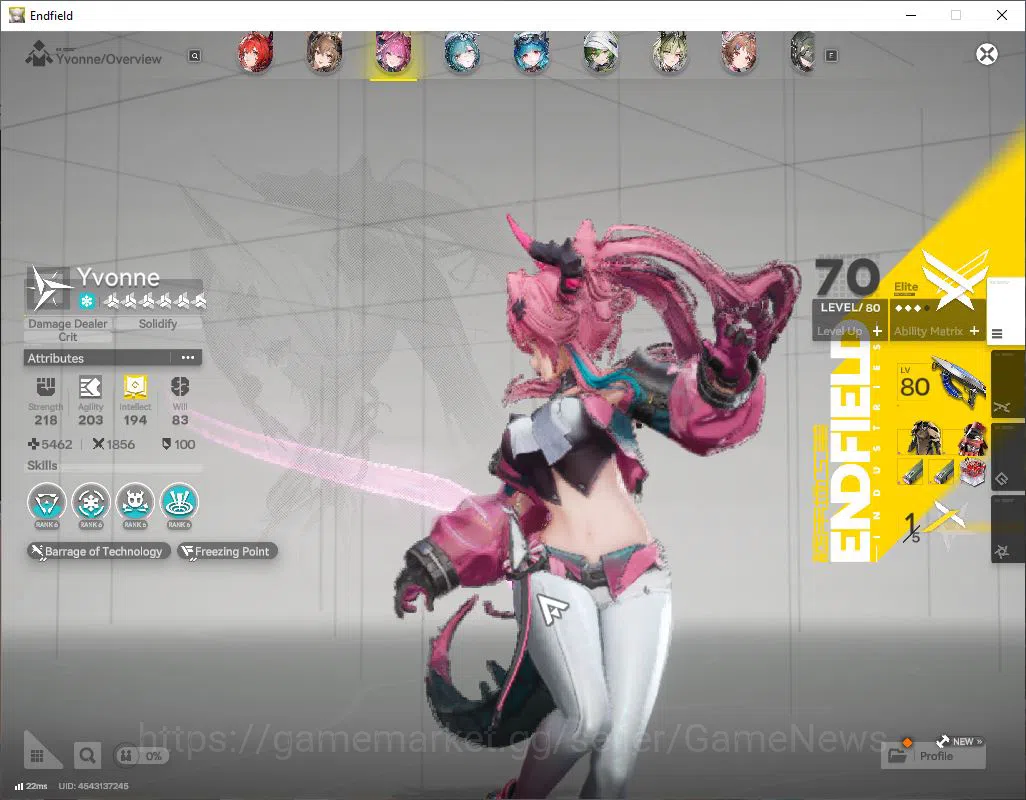This screenshot has width=1026, height=800.
Task: Click the attack value 1856
Action: 114,444
